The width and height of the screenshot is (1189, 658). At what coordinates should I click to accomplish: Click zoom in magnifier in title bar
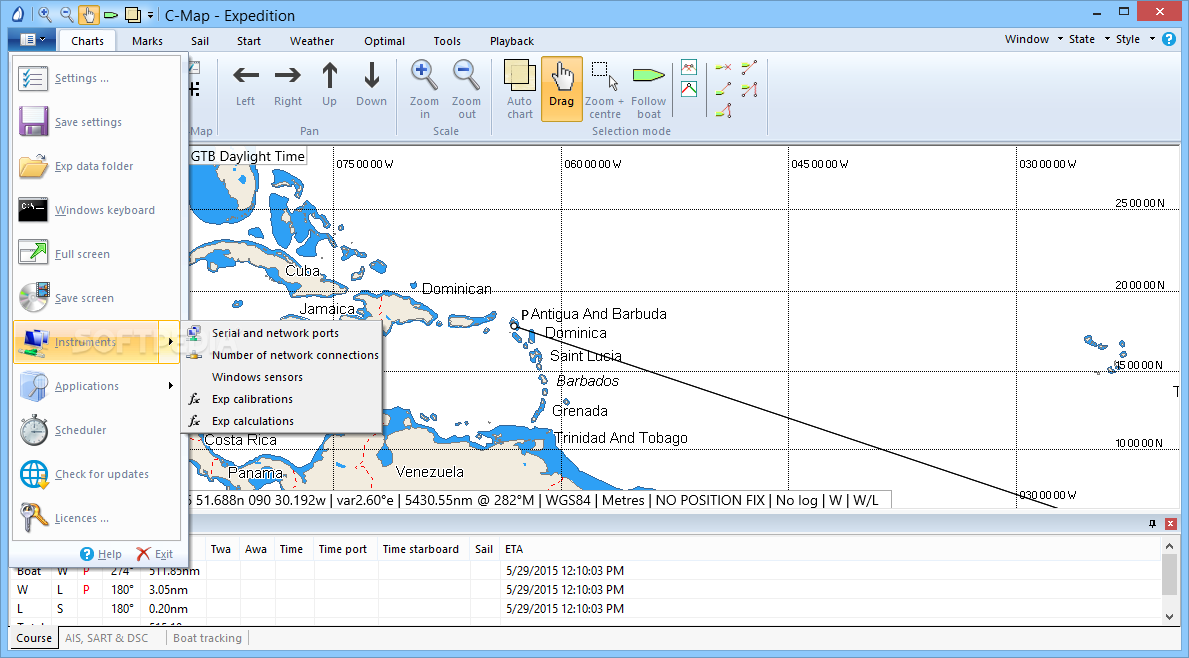pos(45,14)
